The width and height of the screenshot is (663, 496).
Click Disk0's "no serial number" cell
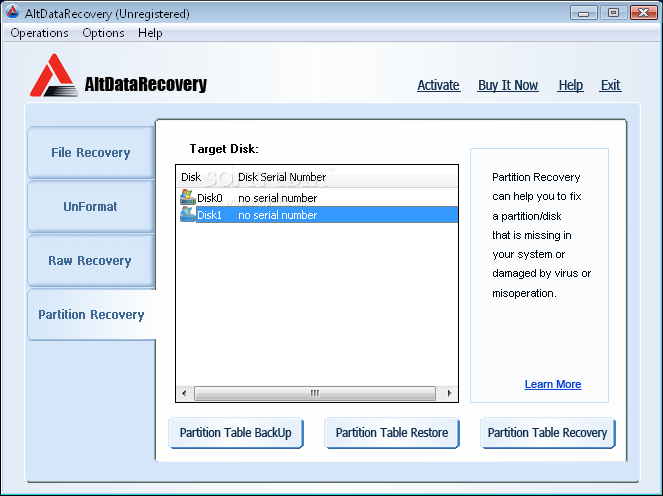pyautogui.click(x=278, y=198)
